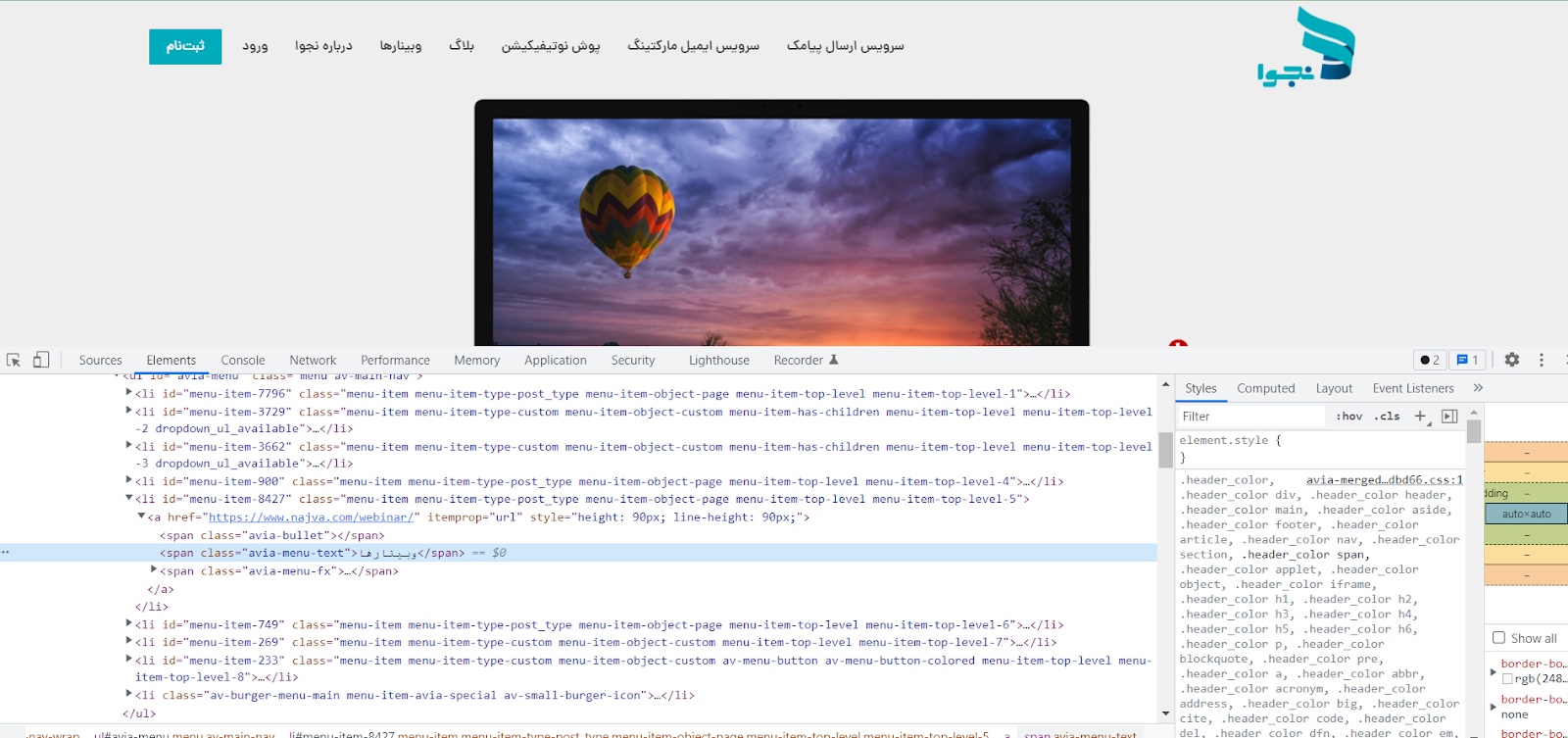Open the سرویس ایمیل مارکتینگ menu link
The width and height of the screenshot is (1568, 738).
694,46
